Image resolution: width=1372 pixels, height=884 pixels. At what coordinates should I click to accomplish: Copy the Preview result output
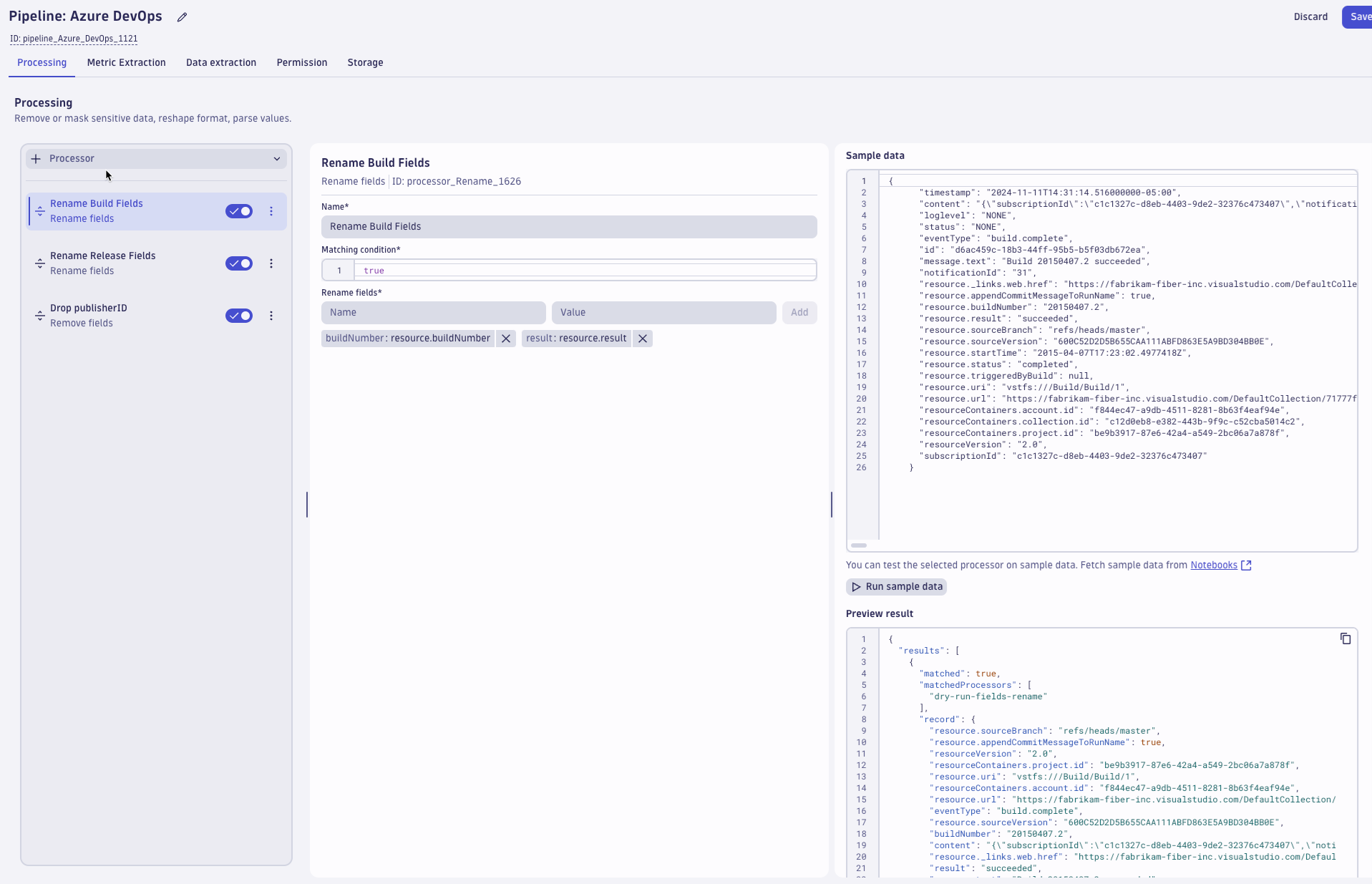pos(1345,638)
